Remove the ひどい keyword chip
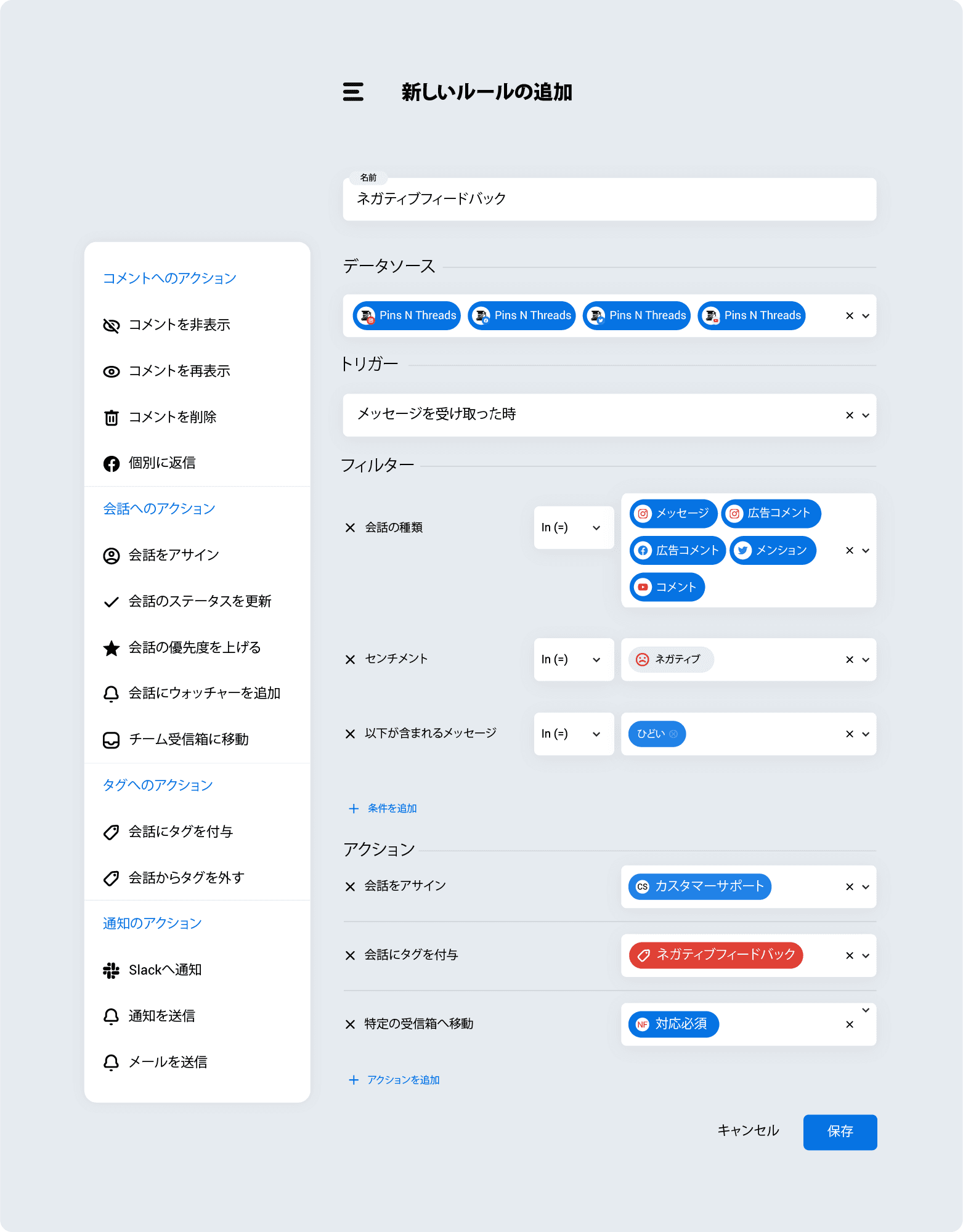 click(673, 734)
